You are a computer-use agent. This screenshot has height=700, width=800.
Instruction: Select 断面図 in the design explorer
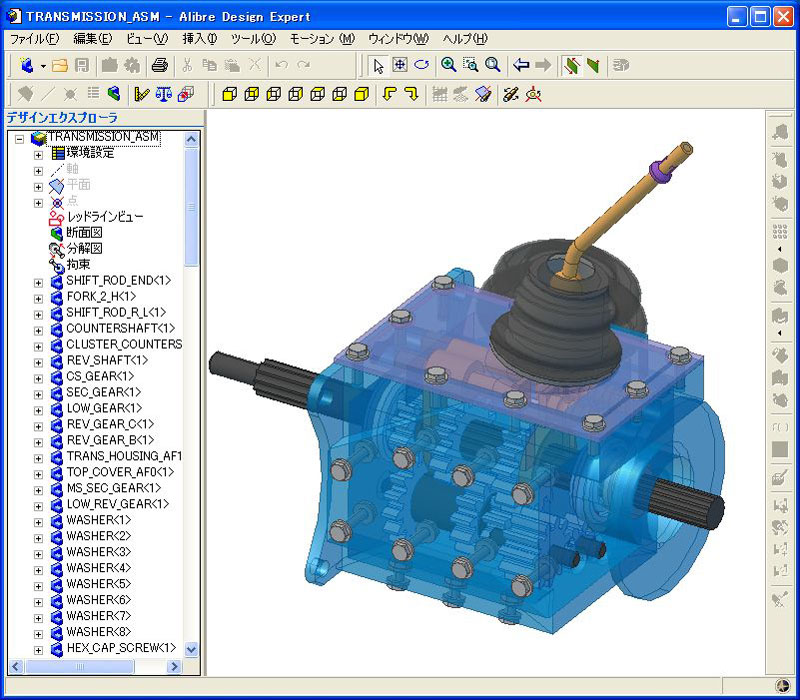coord(84,233)
